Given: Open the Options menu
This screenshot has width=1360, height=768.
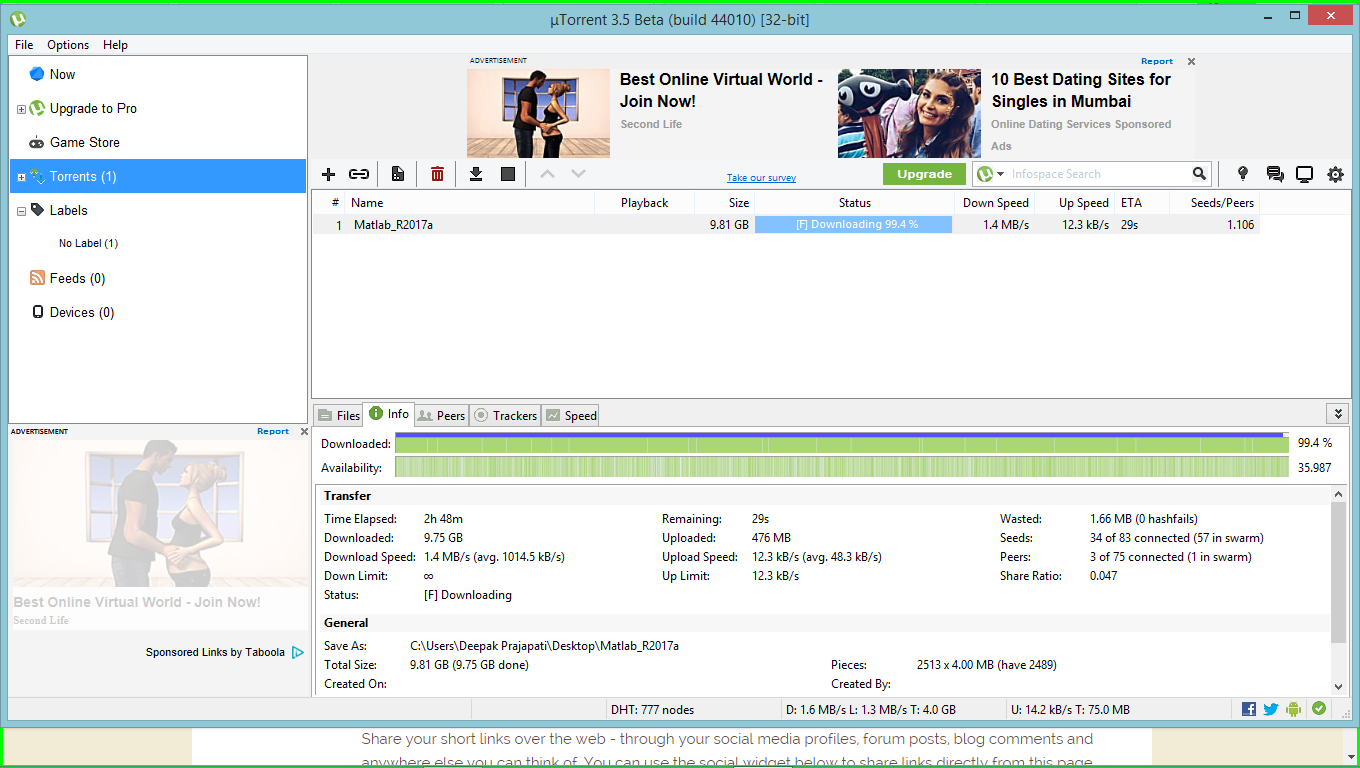Looking at the screenshot, I should pos(68,45).
